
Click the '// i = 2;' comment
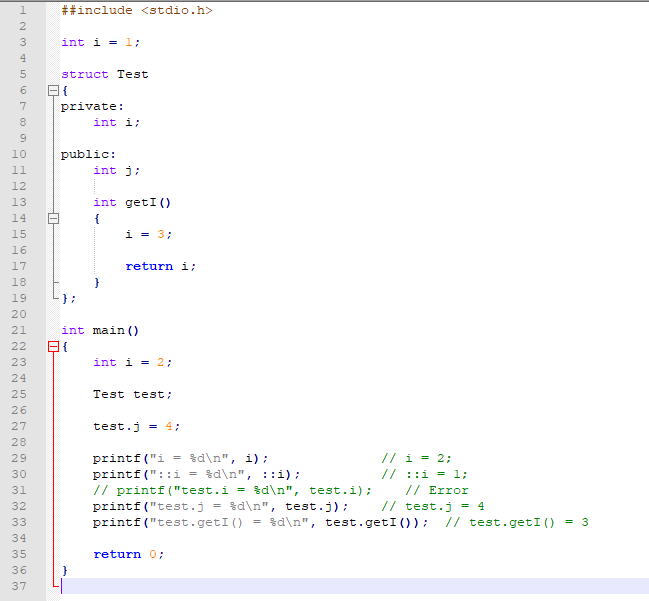click(x=416, y=458)
